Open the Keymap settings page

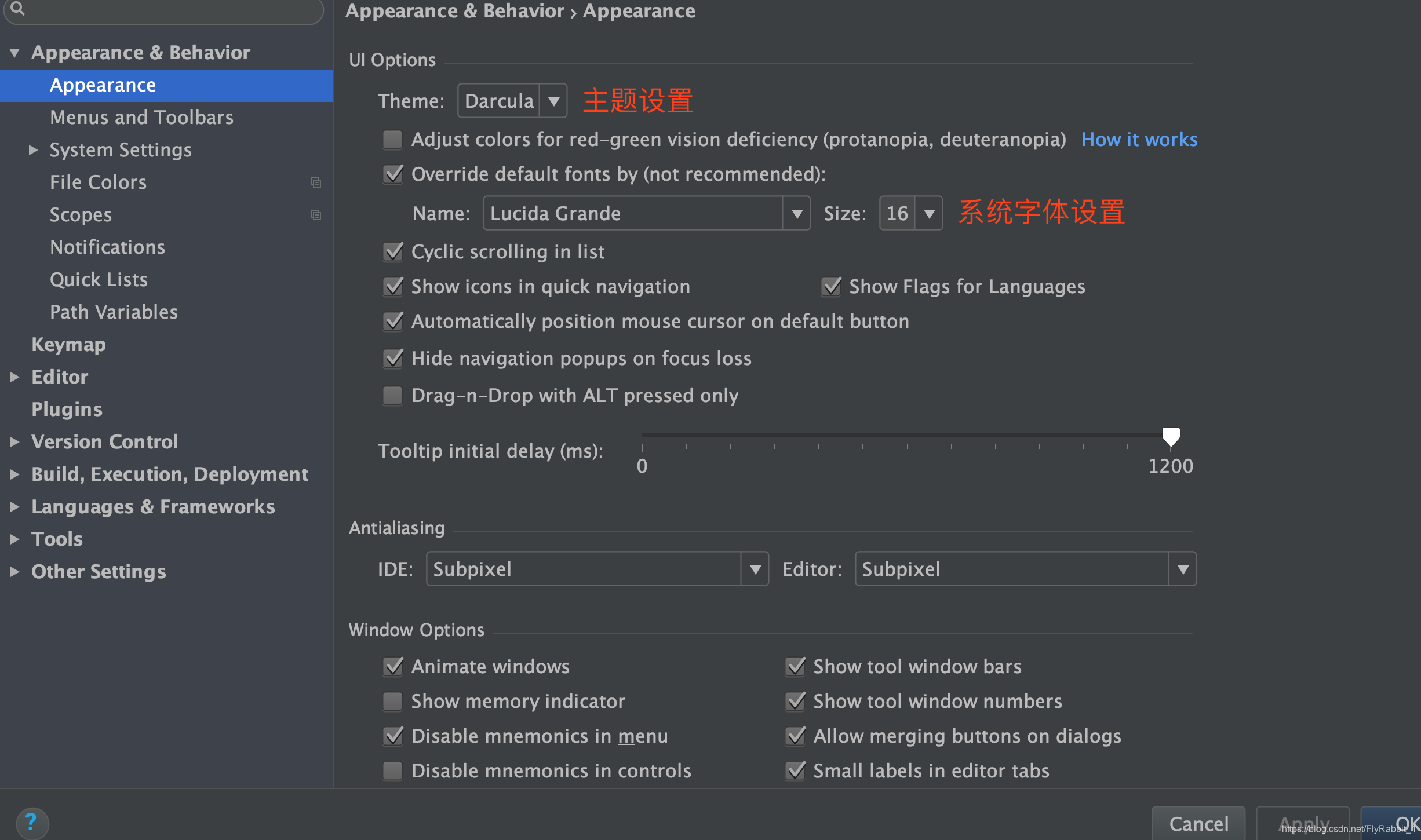(68, 345)
